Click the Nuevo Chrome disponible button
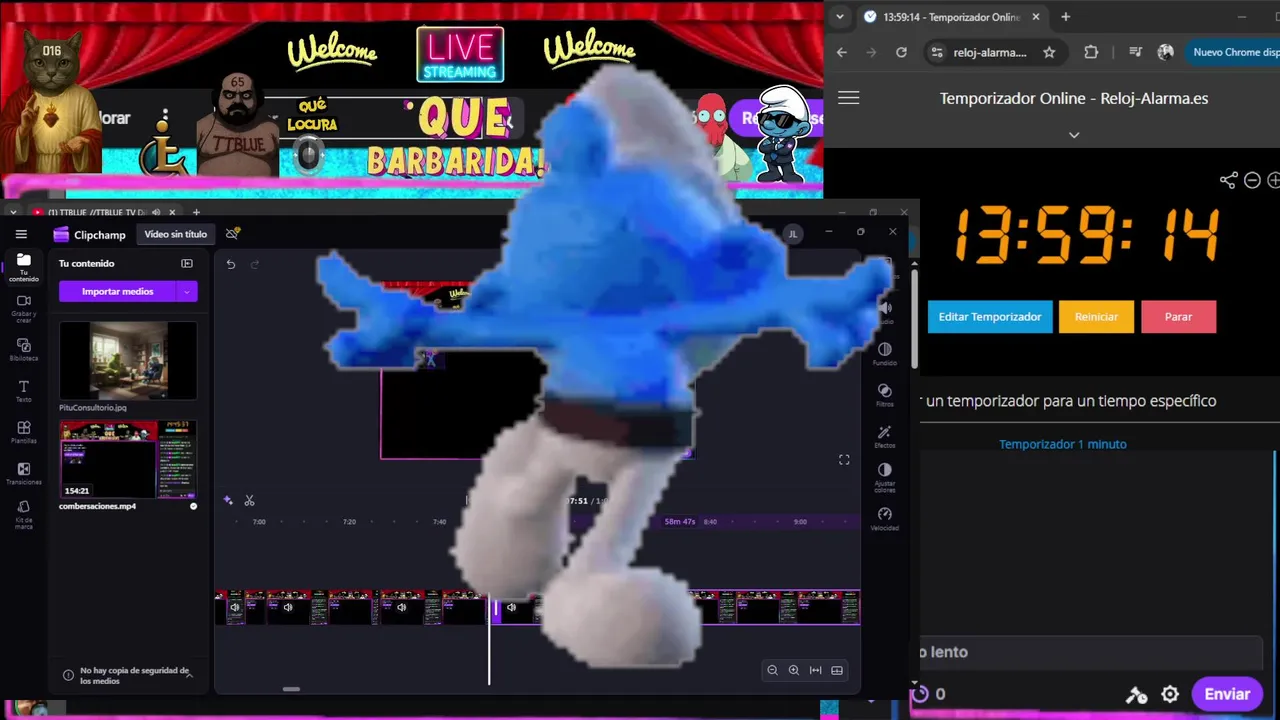 click(x=1232, y=52)
